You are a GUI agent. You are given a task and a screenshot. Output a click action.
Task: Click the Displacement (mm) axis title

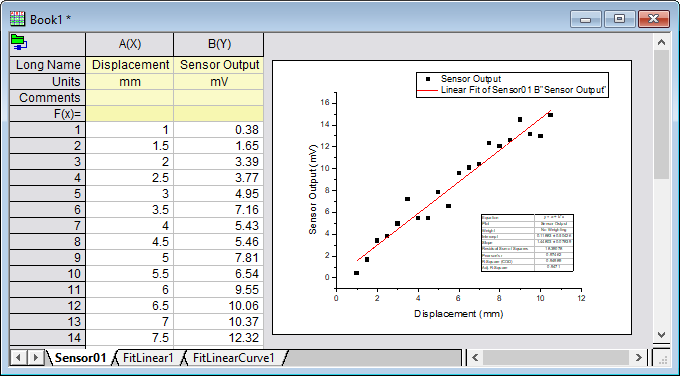click(458, 314)
